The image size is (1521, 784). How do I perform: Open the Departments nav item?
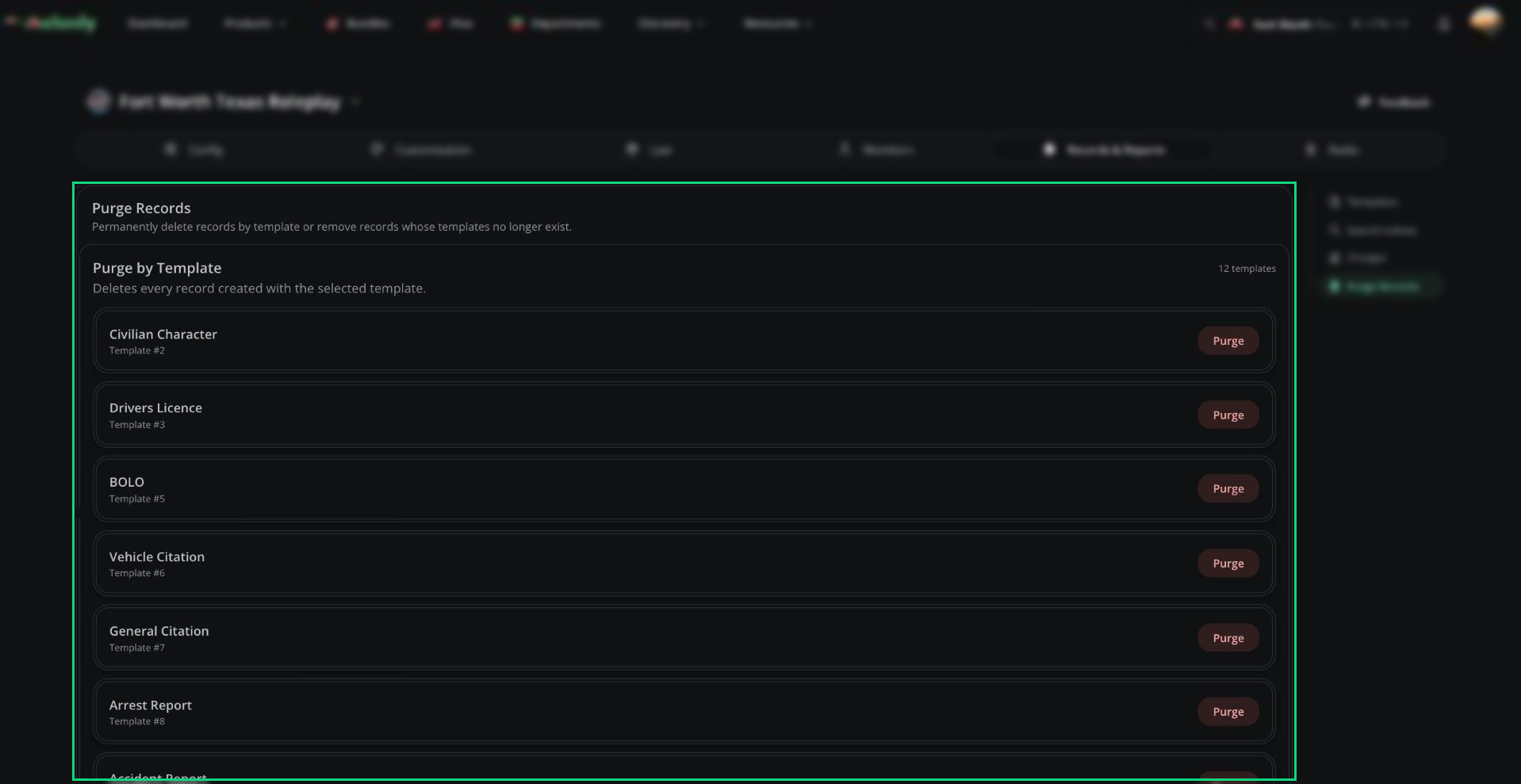pyautogui.click(x=555, y=24)
